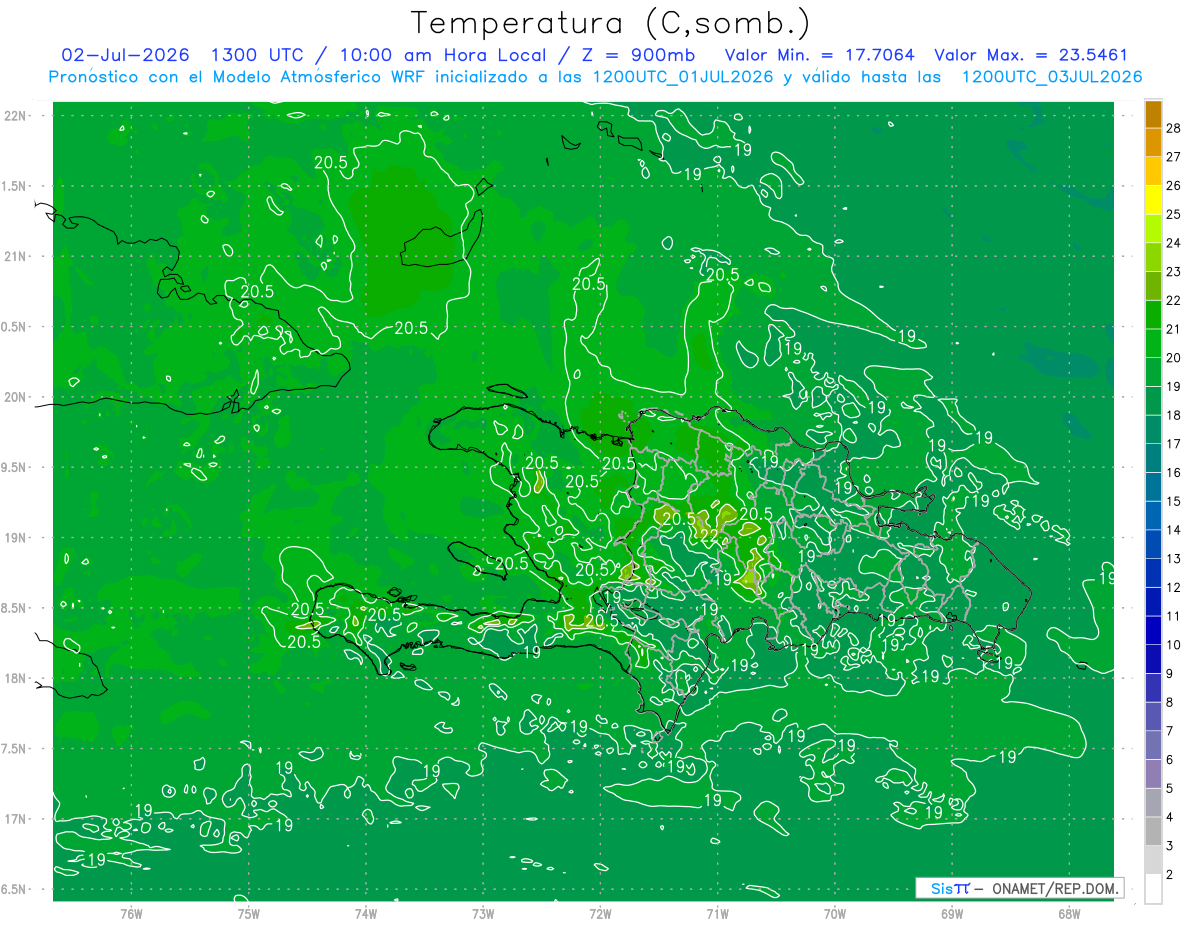This screenshot has width=1200, height=927.
Task: Click the color scale value '10'
Action: [x=1174, y=645]
